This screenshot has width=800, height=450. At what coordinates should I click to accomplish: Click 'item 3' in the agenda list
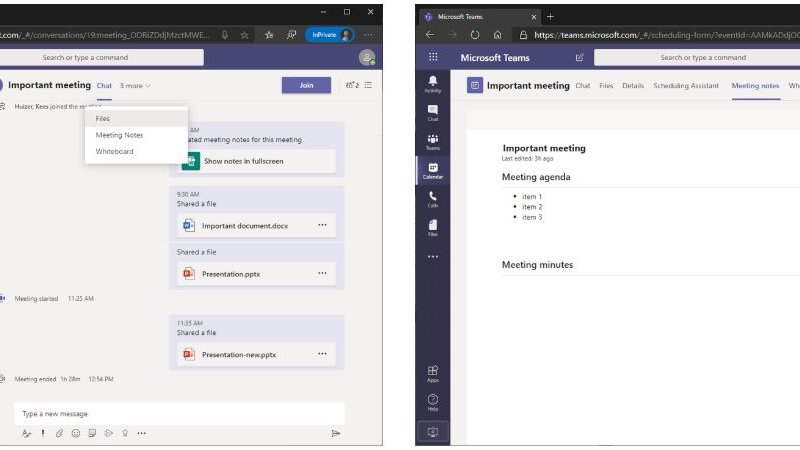pyautogui.click(x=532, y=217)
